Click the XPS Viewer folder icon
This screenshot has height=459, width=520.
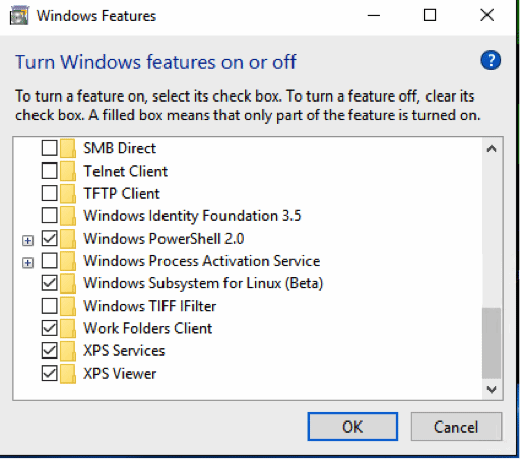coord(68,373)
